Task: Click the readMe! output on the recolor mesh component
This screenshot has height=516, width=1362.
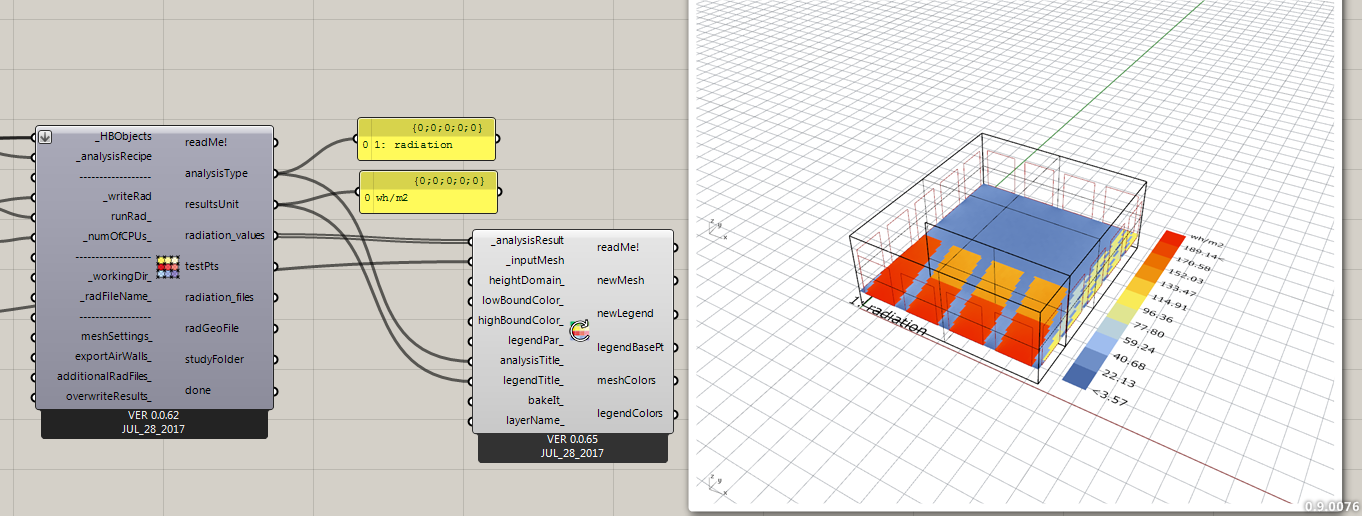Action: point(618,247)
